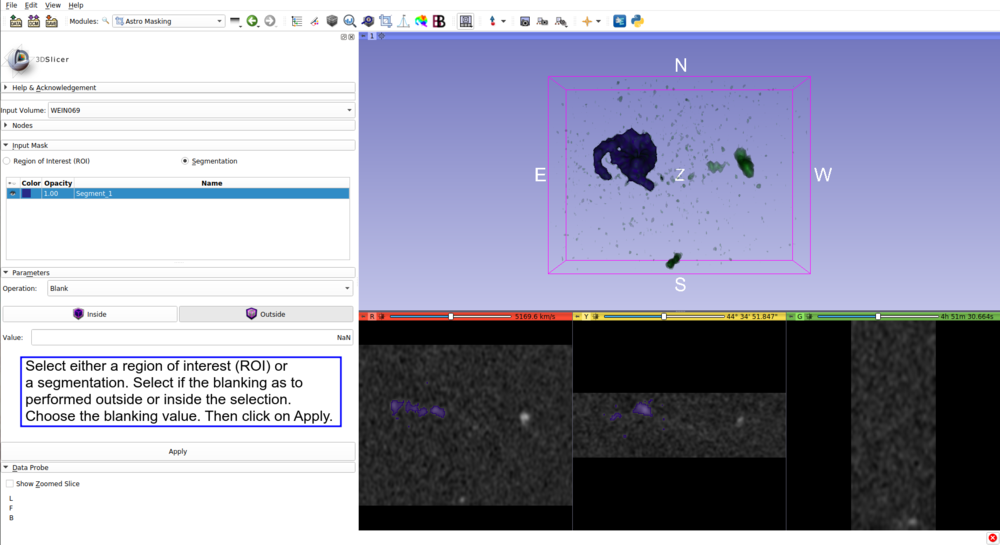The width and height of the screenshot is (1000, 545).
Task: Open the Help menu
Action: click(x=75, y=5)
